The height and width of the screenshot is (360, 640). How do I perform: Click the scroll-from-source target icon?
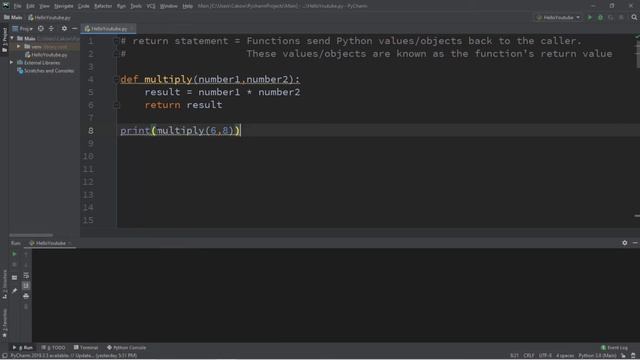pos(40,29)
